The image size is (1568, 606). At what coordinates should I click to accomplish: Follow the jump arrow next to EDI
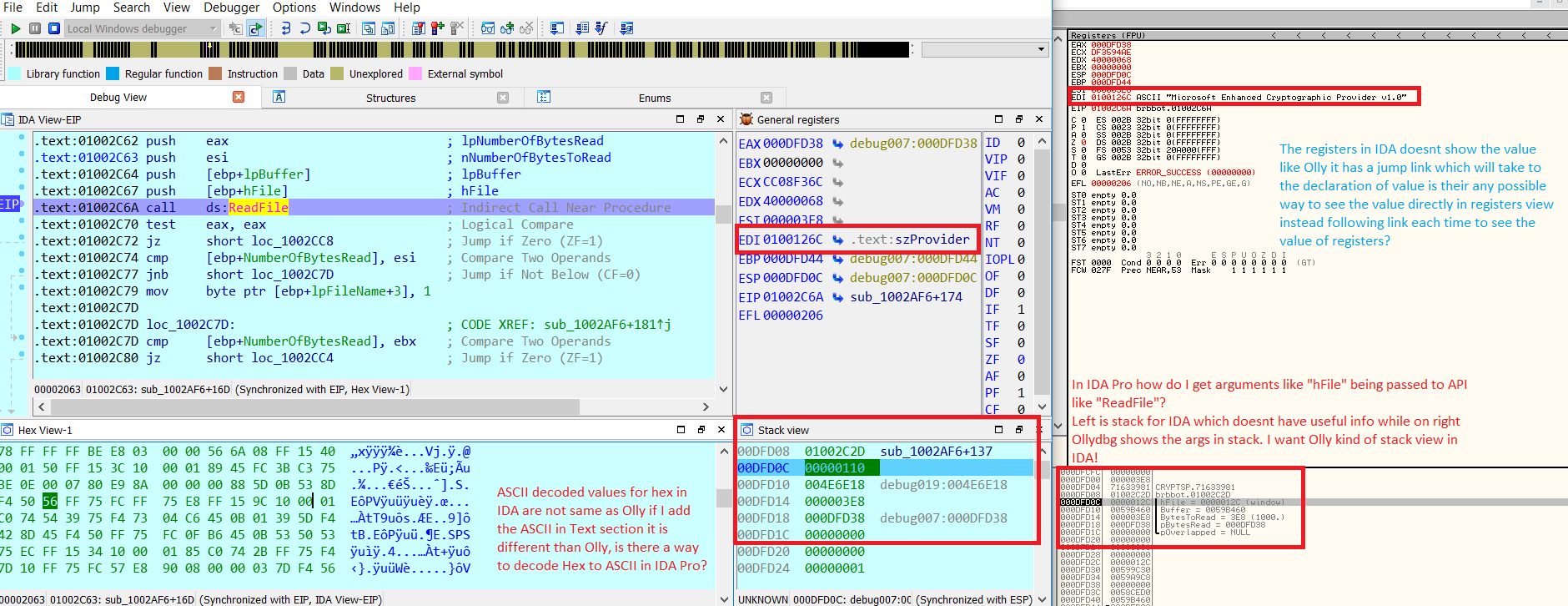(837, 240)
